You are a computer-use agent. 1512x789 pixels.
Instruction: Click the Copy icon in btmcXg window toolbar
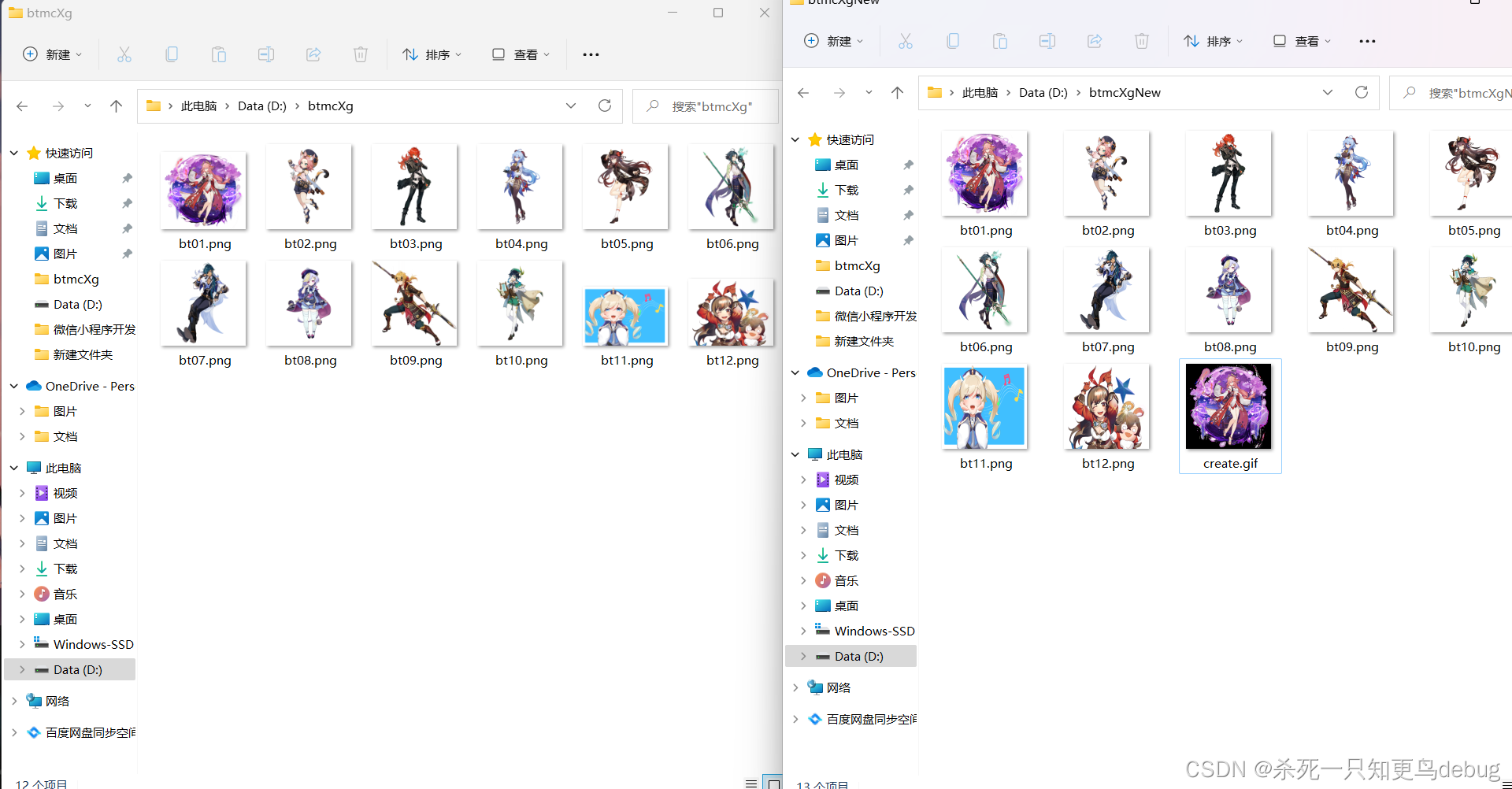[x=172, y=54]
